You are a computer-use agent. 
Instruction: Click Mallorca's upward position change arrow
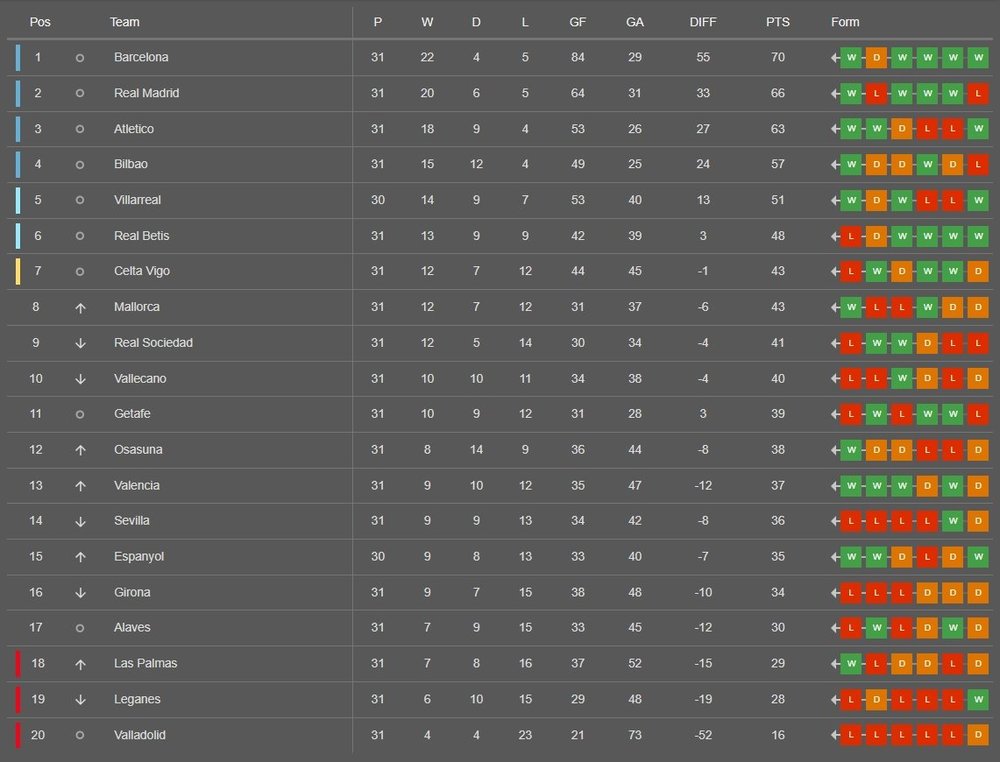click(x=80, y=308)
